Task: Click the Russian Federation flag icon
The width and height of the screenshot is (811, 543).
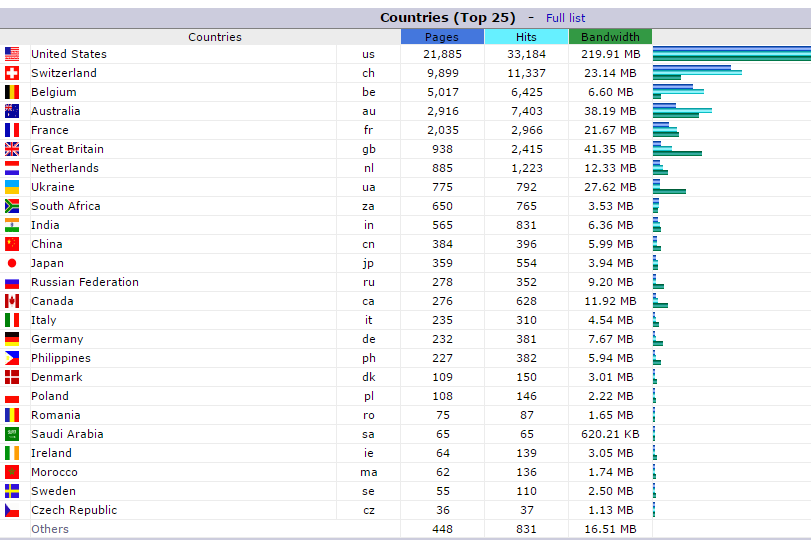Action: tap(12, 282)
